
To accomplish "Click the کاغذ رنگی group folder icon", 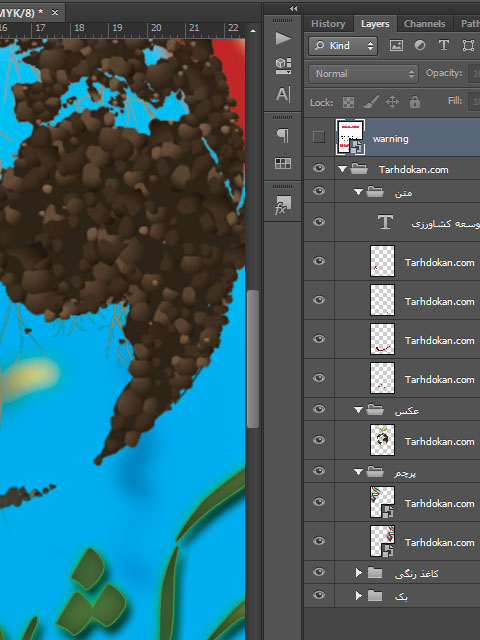I will click(x=375, y=573).
